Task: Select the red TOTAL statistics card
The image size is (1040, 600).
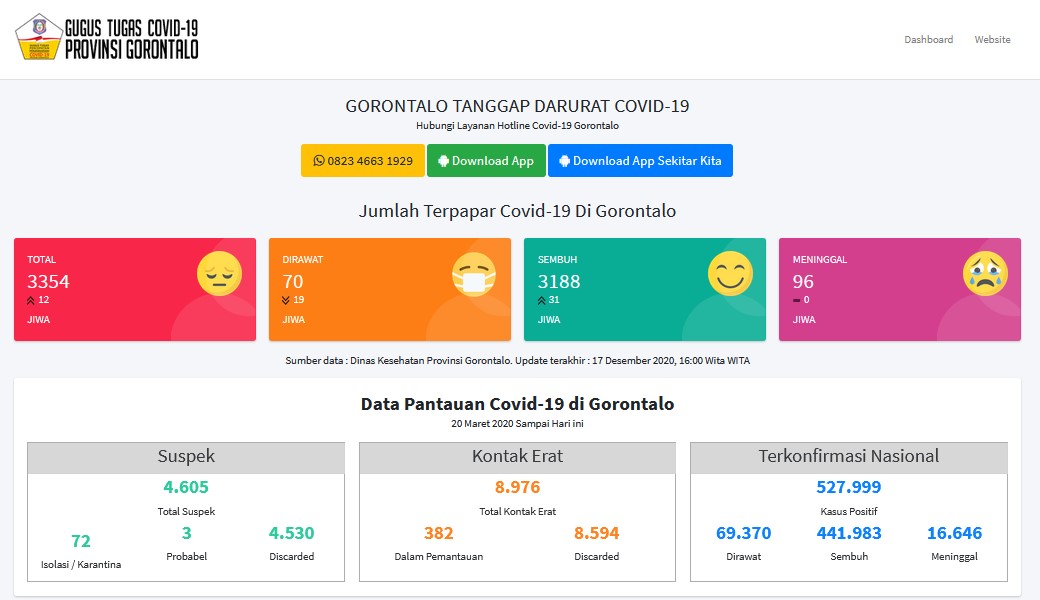Action: (x=135, y=289)
